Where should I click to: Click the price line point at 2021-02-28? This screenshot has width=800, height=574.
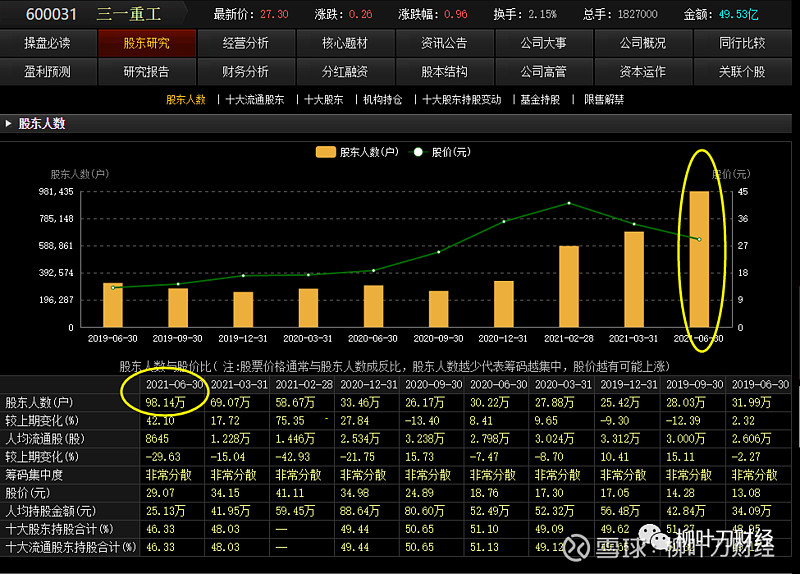coord(569,203)
